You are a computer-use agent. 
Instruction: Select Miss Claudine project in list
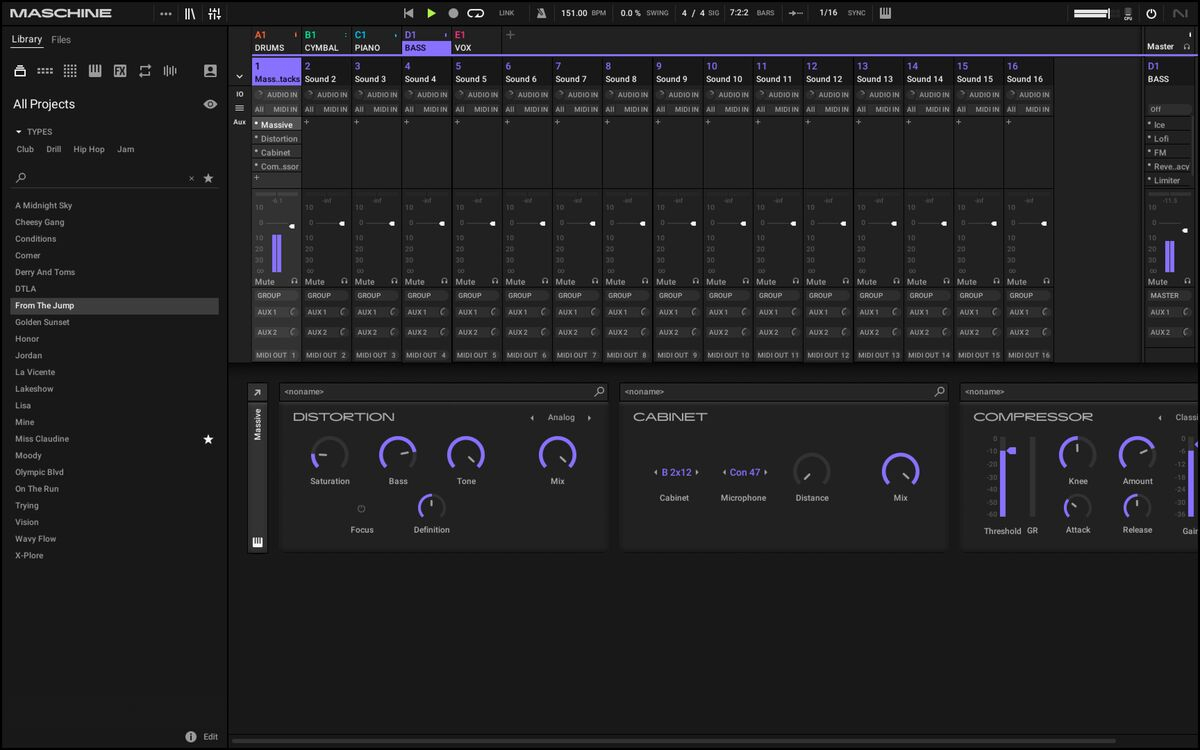pyautogui.click(x=42, y=439)
